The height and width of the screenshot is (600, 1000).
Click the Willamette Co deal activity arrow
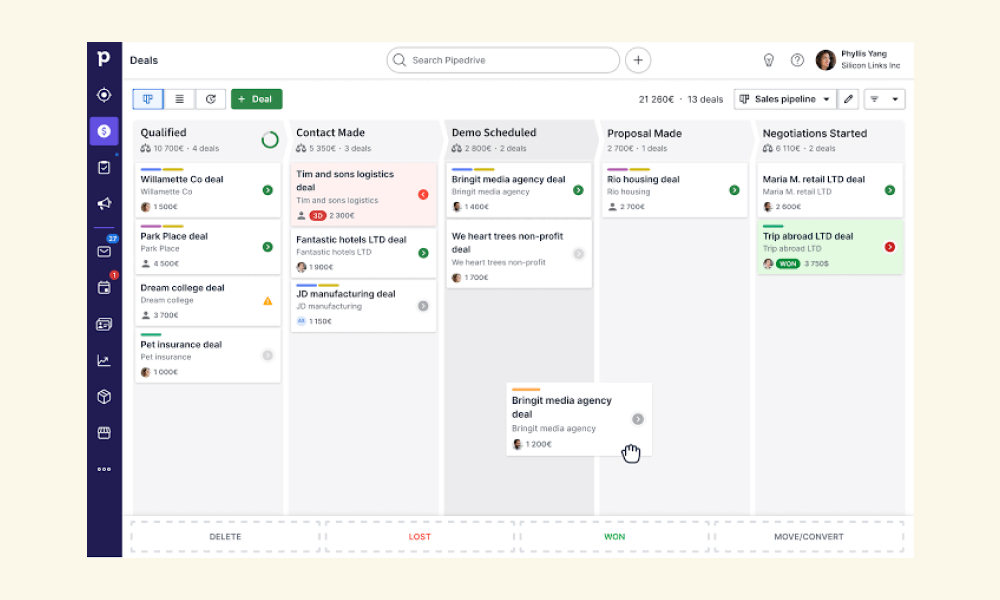pos(268,190)
